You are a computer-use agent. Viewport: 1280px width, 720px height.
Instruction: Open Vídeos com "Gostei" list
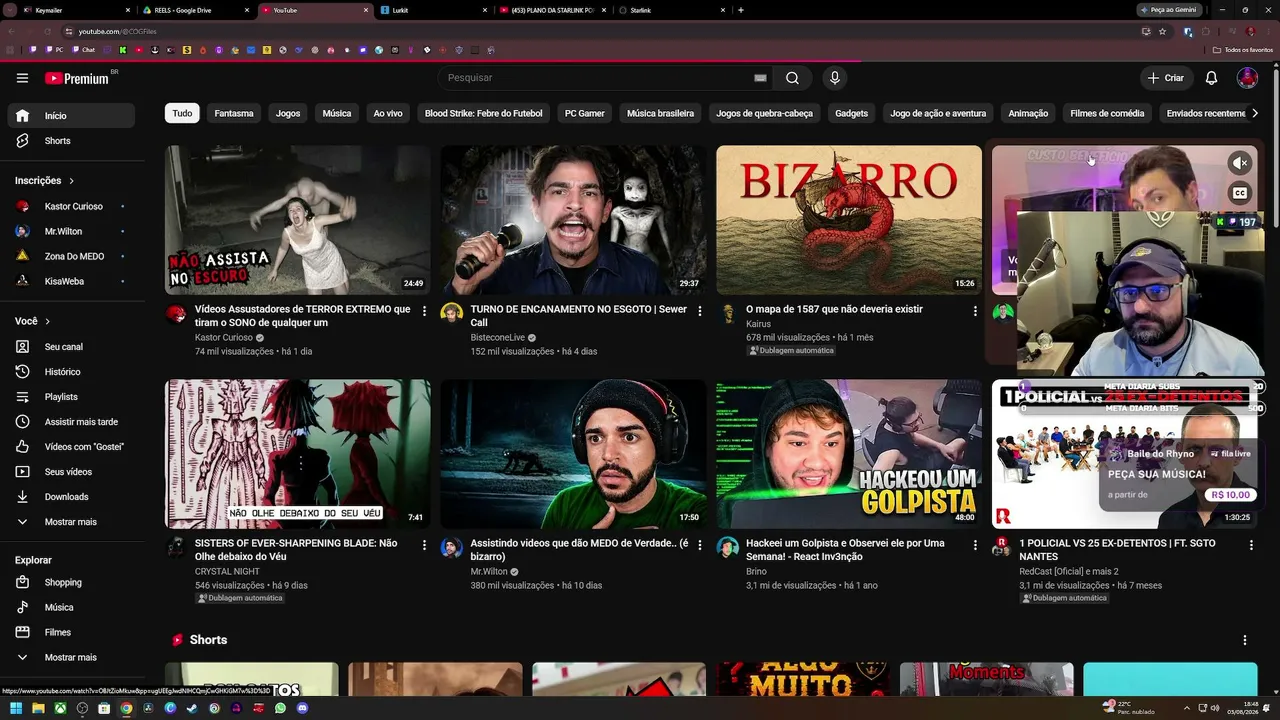pos(70,447)
